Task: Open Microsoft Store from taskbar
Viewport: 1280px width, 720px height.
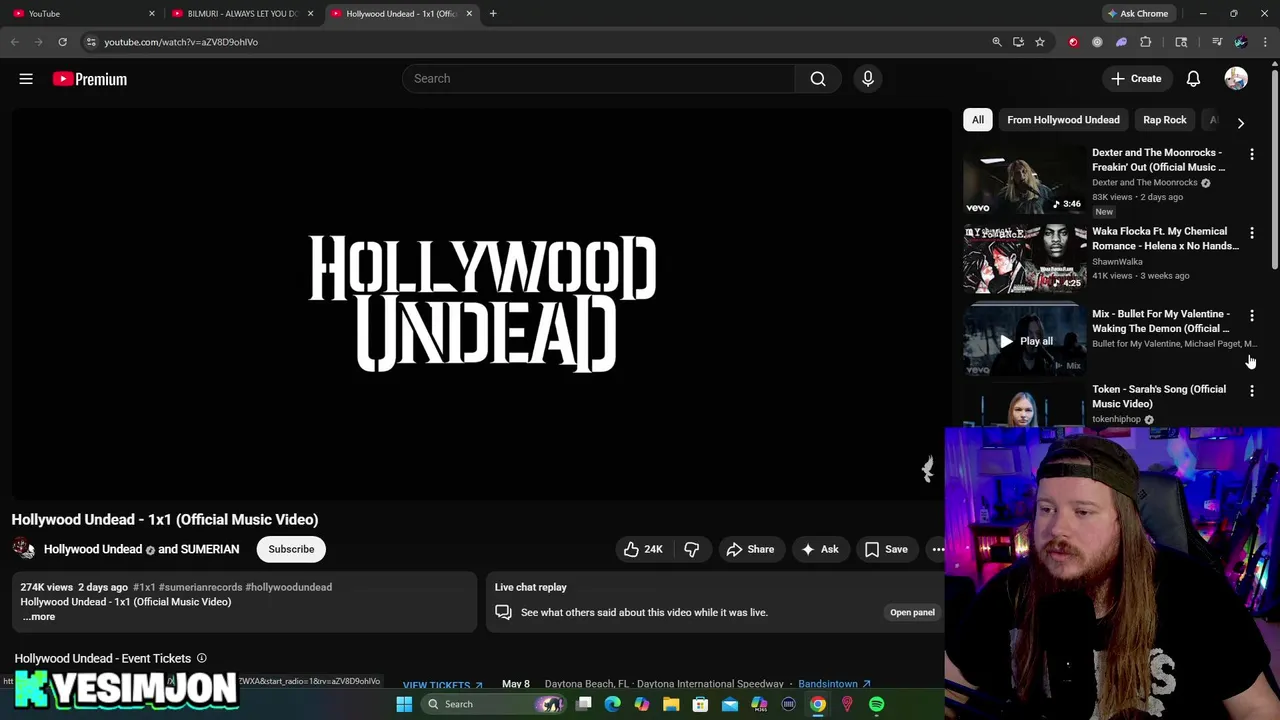Action: (x=700, y=704)
